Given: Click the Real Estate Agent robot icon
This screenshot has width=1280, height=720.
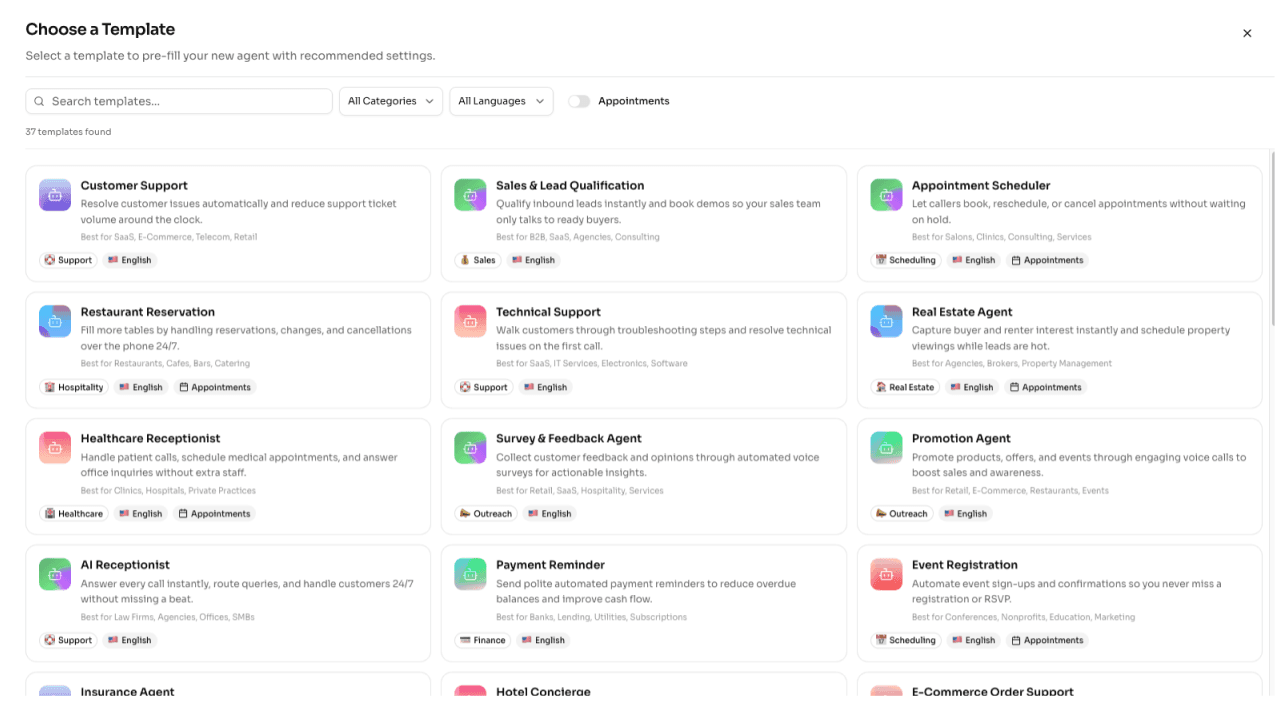Looking at the screenshot, I should click(886, 321).
